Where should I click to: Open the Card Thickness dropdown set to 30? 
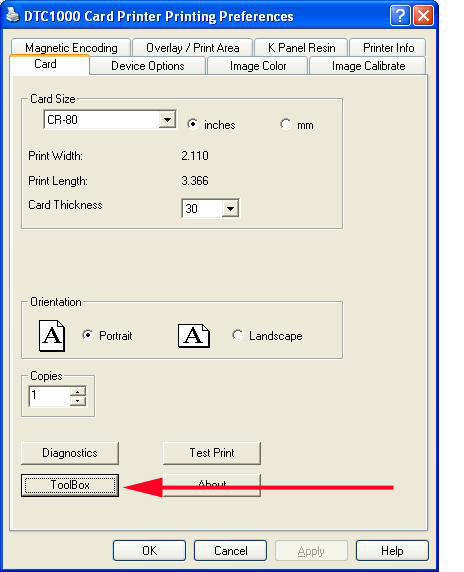230,209
